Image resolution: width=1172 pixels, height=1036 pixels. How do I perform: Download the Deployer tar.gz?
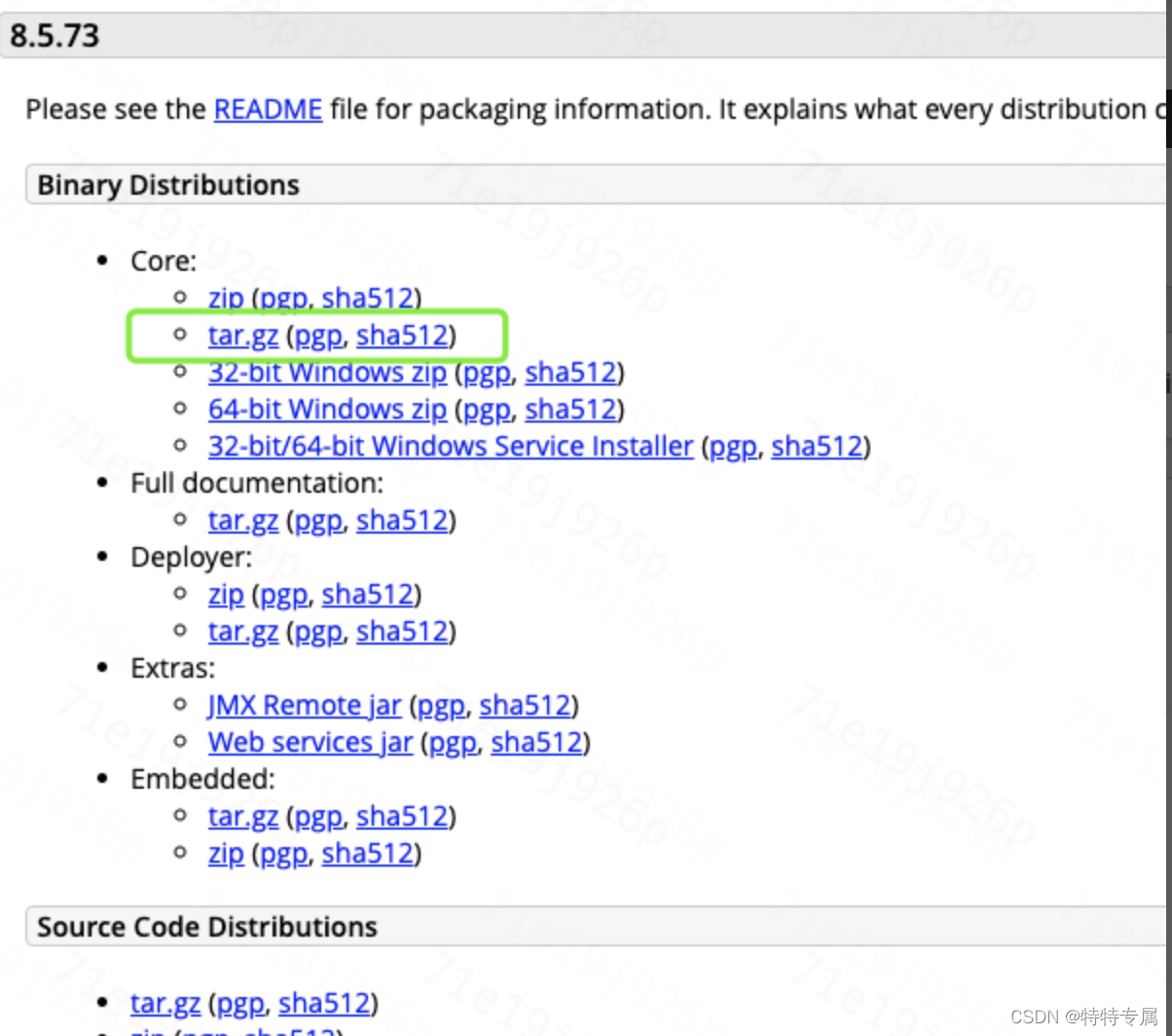(x=243, y=631)
